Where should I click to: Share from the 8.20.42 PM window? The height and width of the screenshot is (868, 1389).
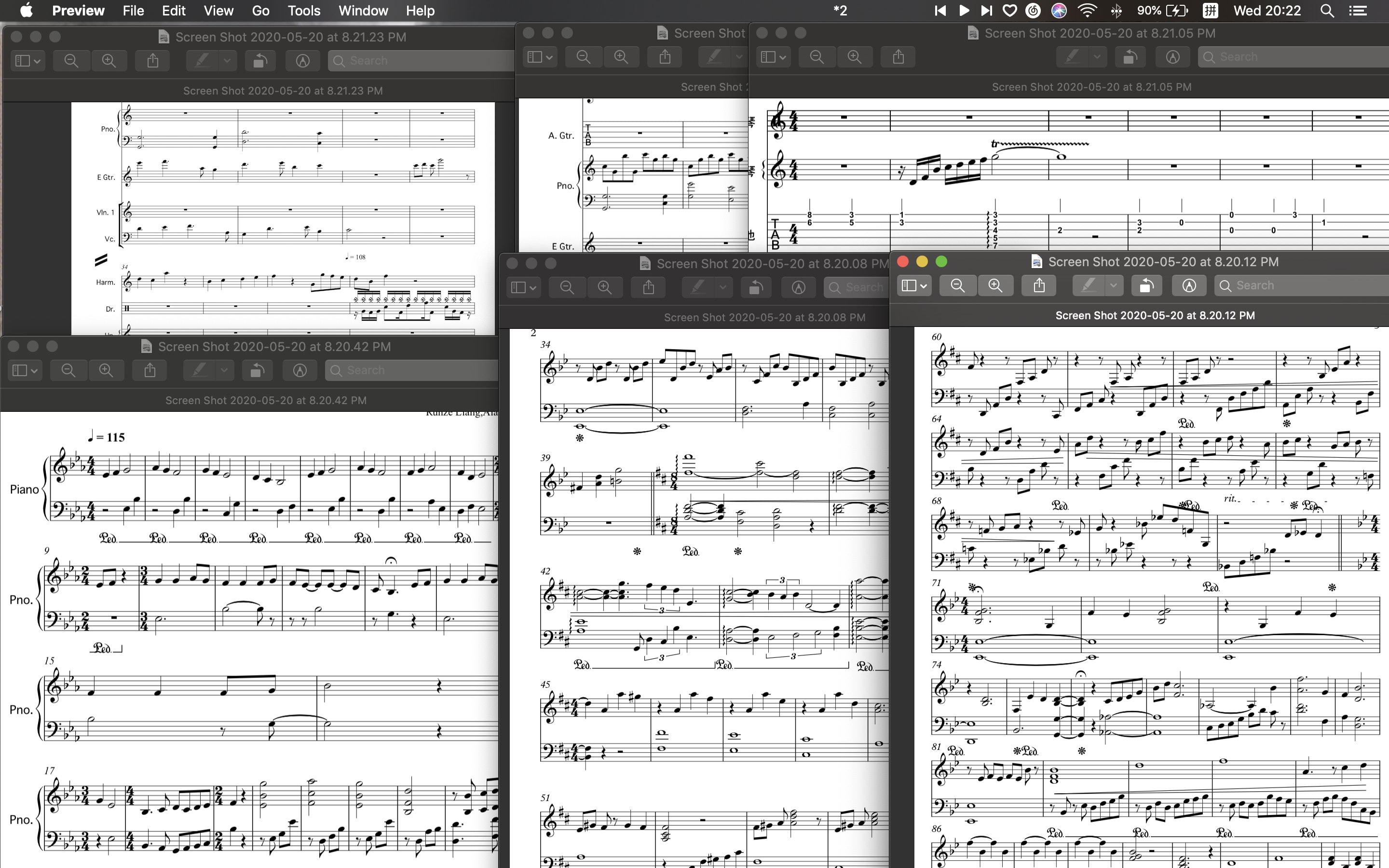[x=150, y=370]
